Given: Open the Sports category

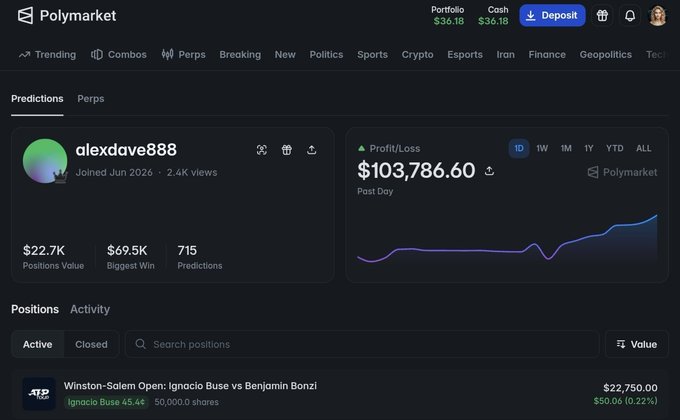Looking at the screenshot, I should click(373, 55).
